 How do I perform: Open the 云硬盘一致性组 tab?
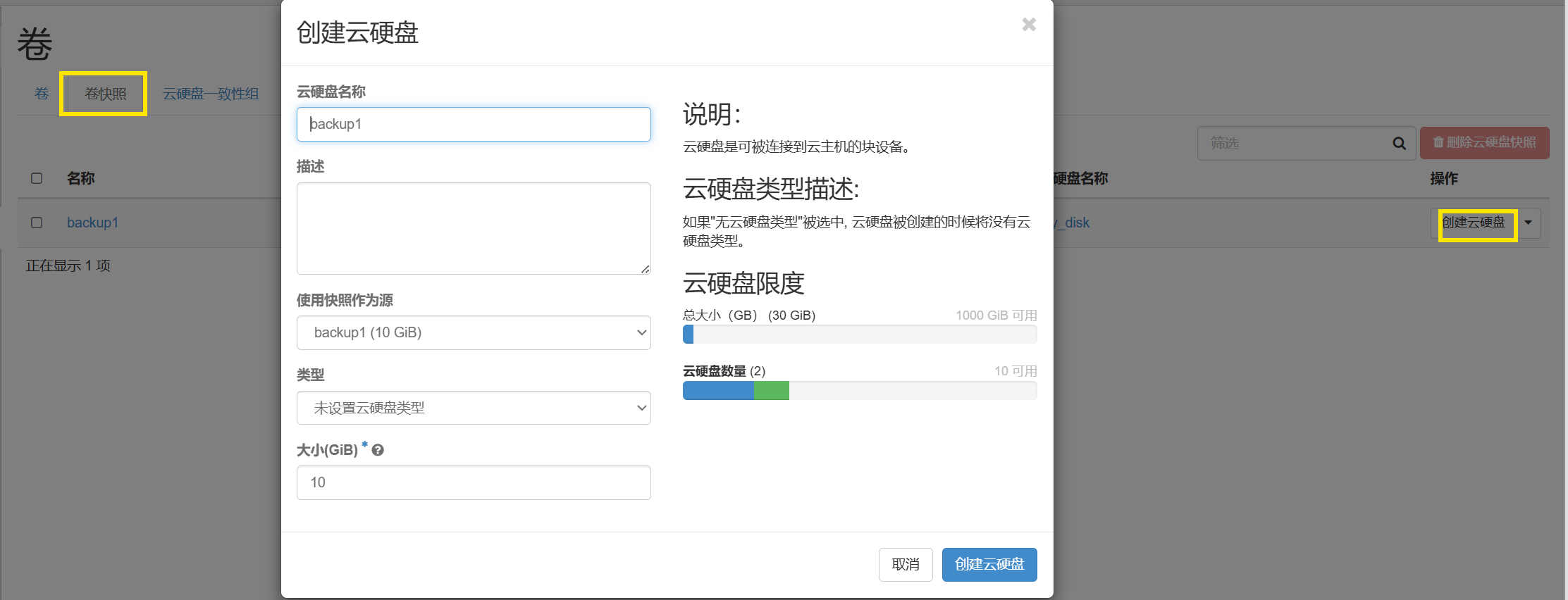point(211,94)
